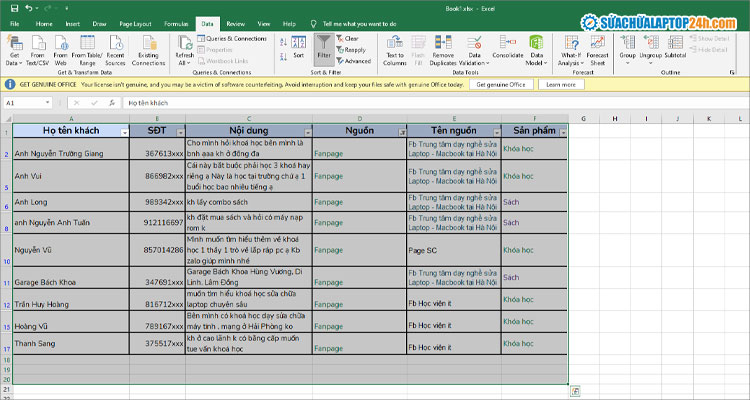750x400 pixels.
Task: Click From Text/CSV import icon
Action: (38, 46)
